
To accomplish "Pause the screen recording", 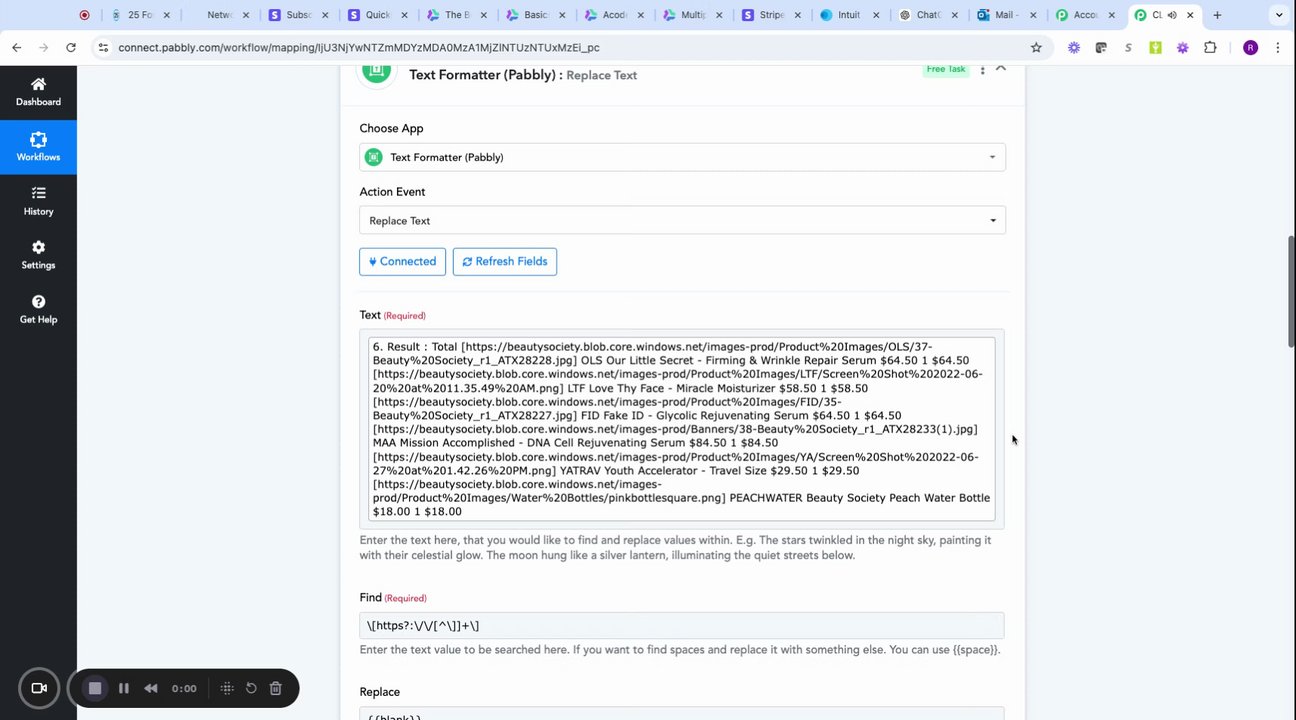I will click(x=124, y=688).
